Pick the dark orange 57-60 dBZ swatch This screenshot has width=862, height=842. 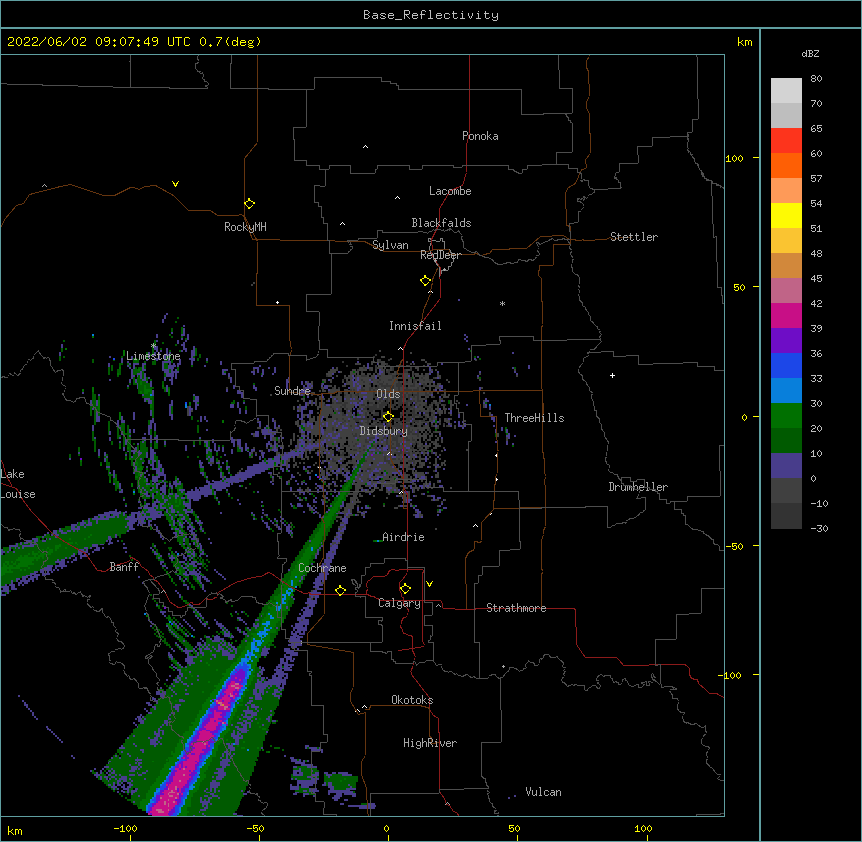pyautogui.click(x=786, y=165)
